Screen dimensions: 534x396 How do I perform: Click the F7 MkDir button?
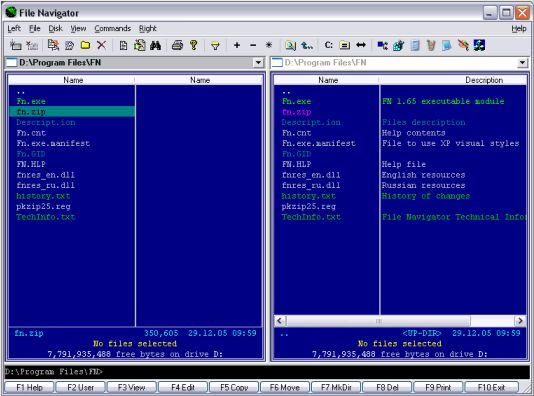click(336, 387)
